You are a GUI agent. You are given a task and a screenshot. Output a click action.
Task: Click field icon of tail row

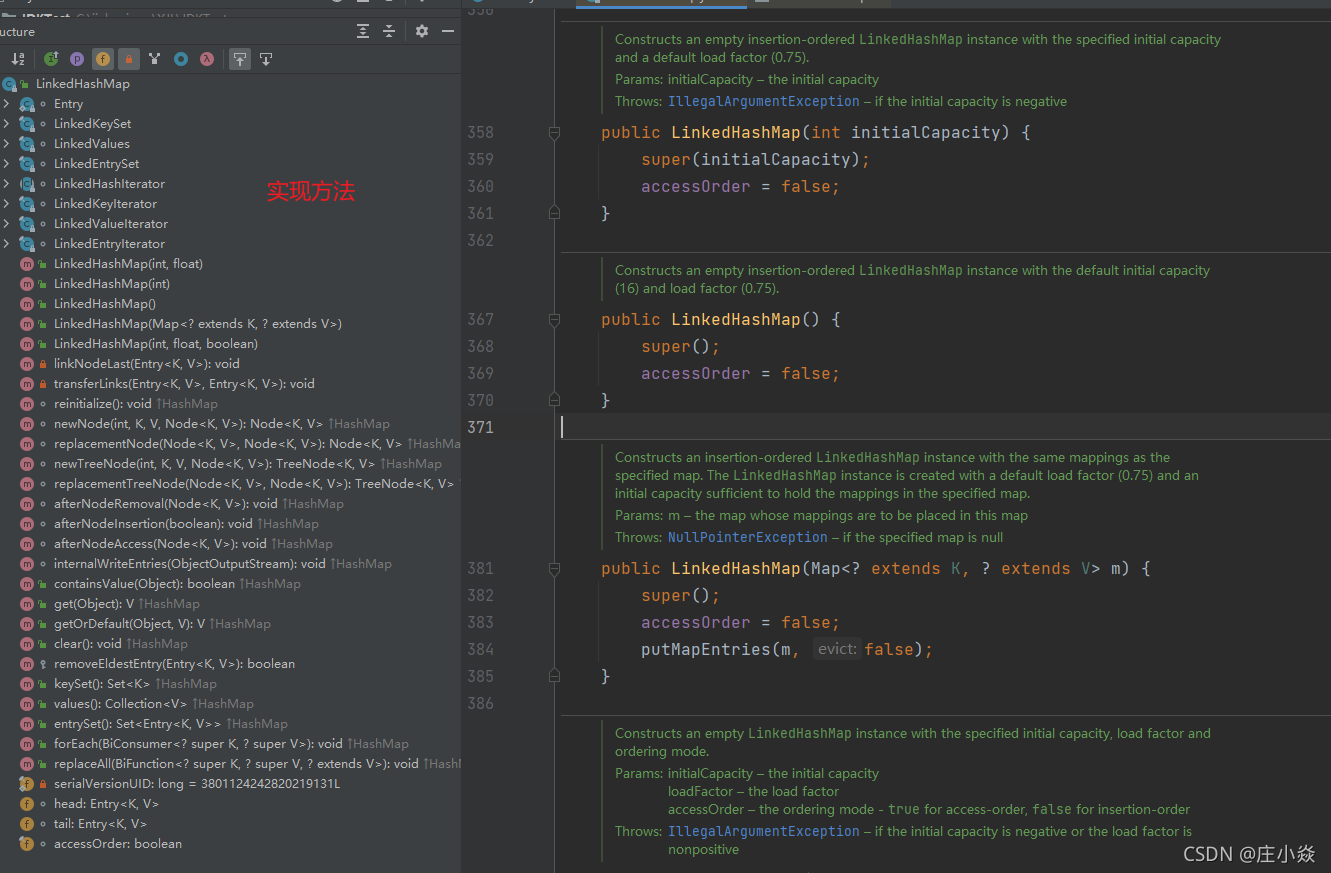point(27,824)
